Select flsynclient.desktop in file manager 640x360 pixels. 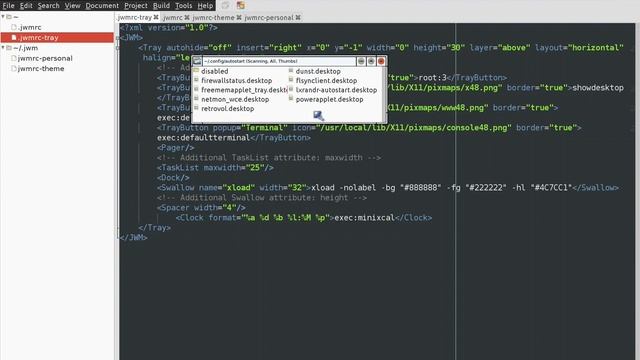pyautogui.click(x=326, y=80)
